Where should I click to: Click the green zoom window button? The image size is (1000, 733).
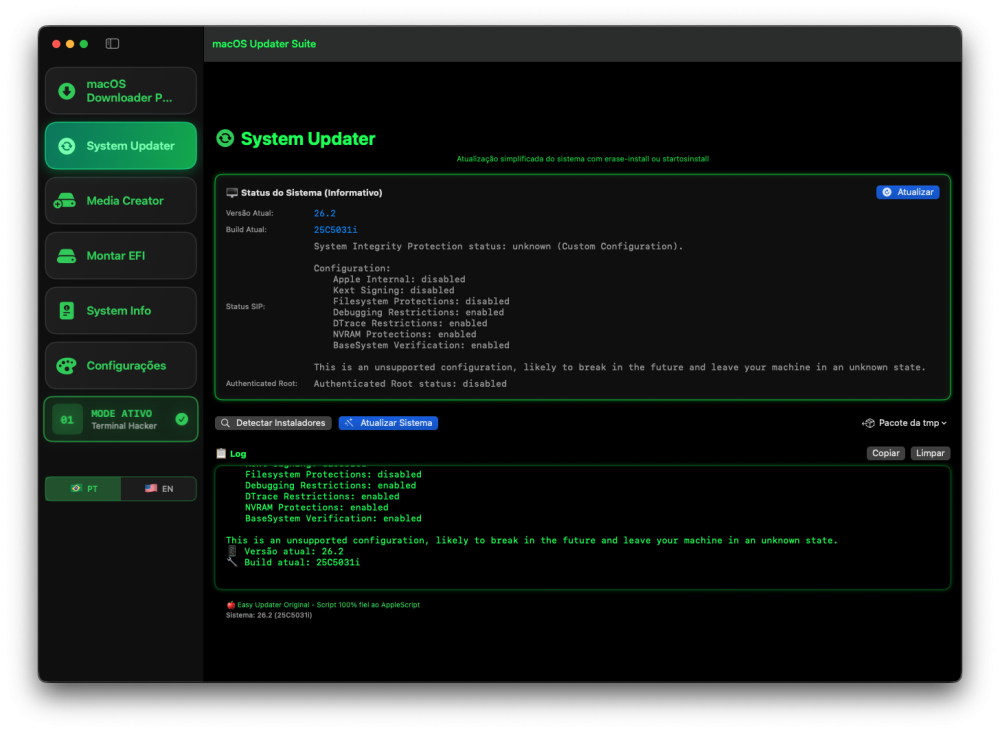pos(84,43)
